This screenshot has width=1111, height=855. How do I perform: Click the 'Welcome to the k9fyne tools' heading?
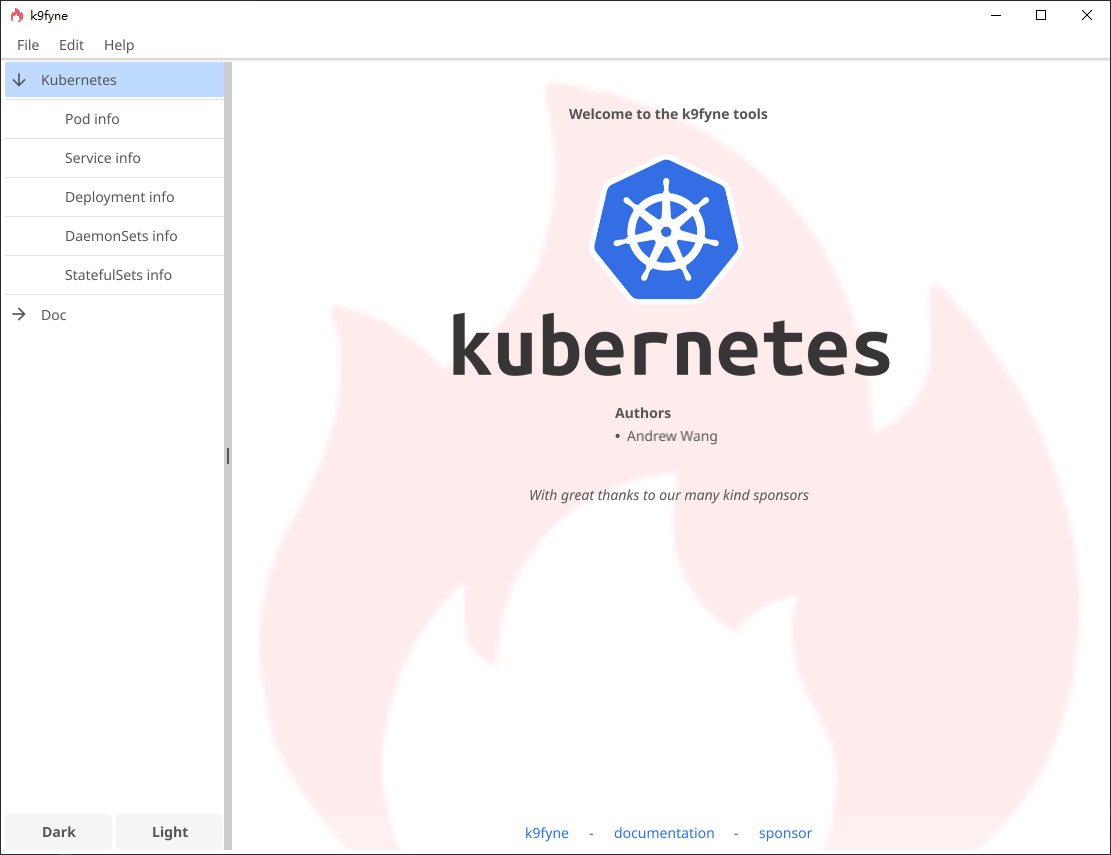pos(668,114)
